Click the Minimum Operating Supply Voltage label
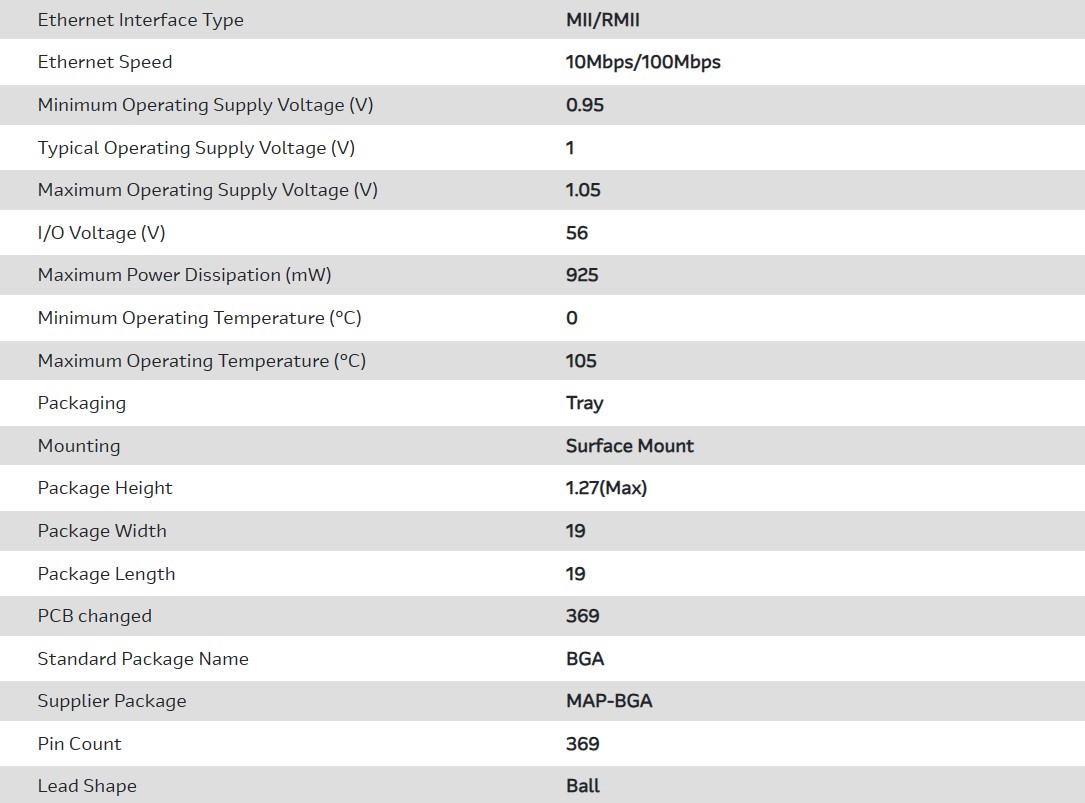 pyautogui.click(x=205, y=105)
